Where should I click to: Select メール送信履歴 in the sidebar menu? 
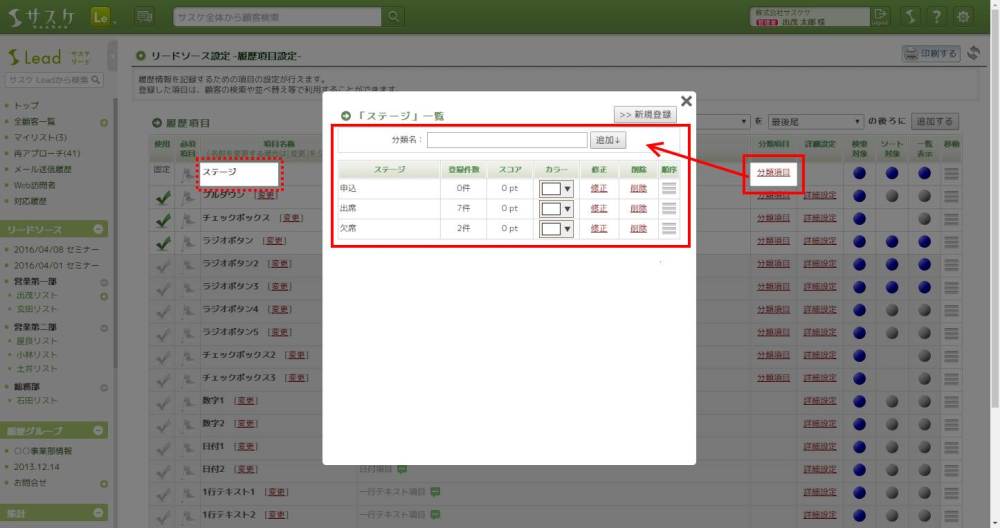coord(46,169)
